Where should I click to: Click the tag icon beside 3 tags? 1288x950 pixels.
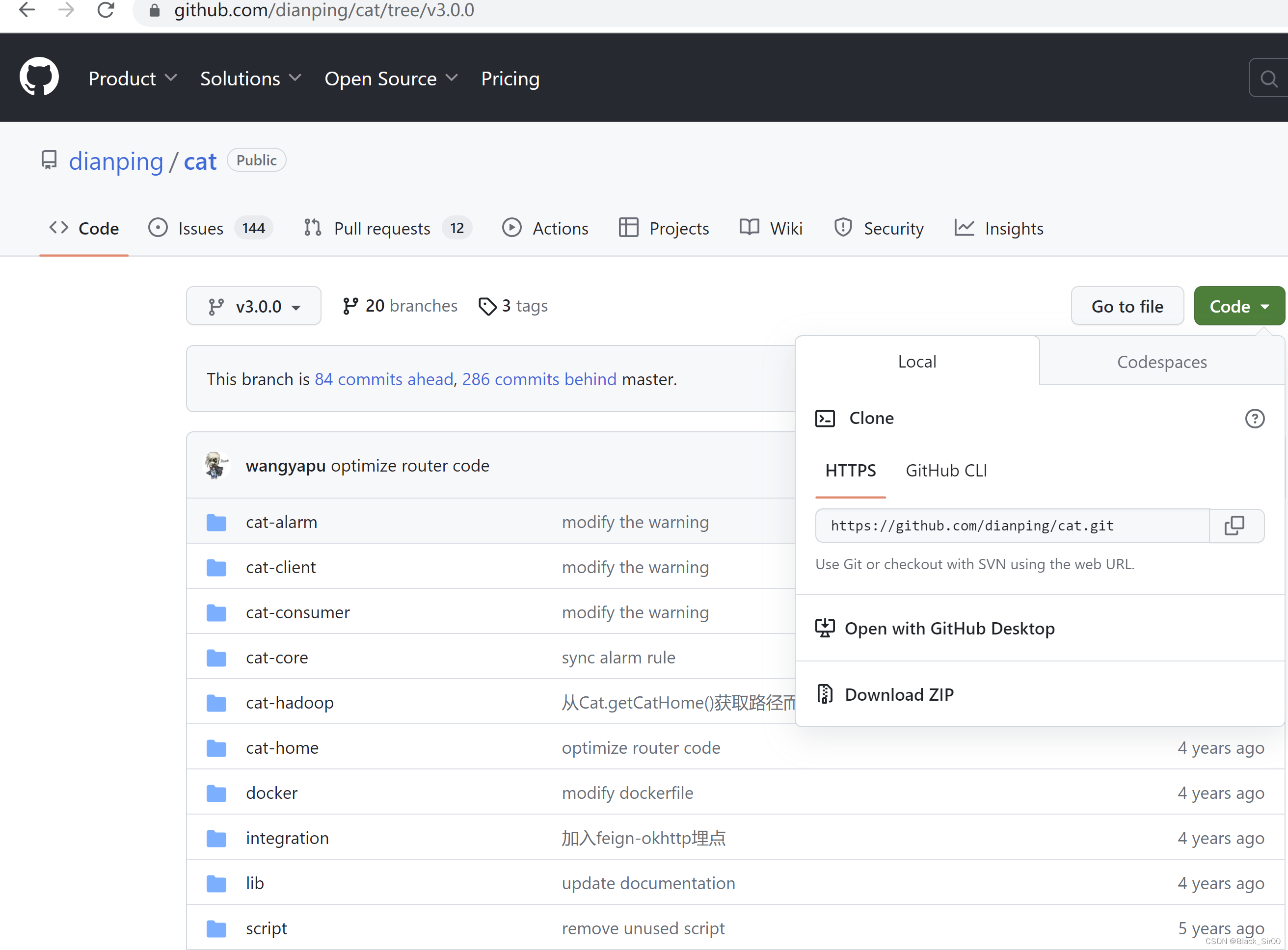click(488, 306)
